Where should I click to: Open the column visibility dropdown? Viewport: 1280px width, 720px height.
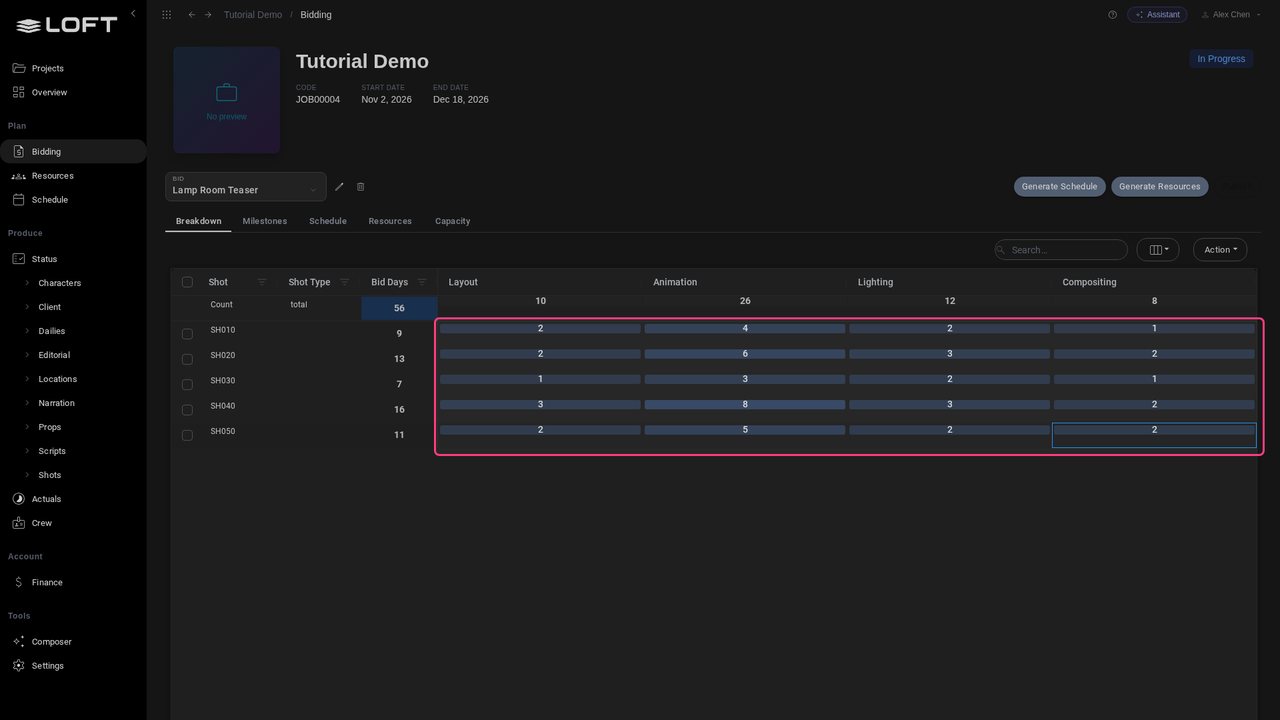click(x=1158, y=250)
